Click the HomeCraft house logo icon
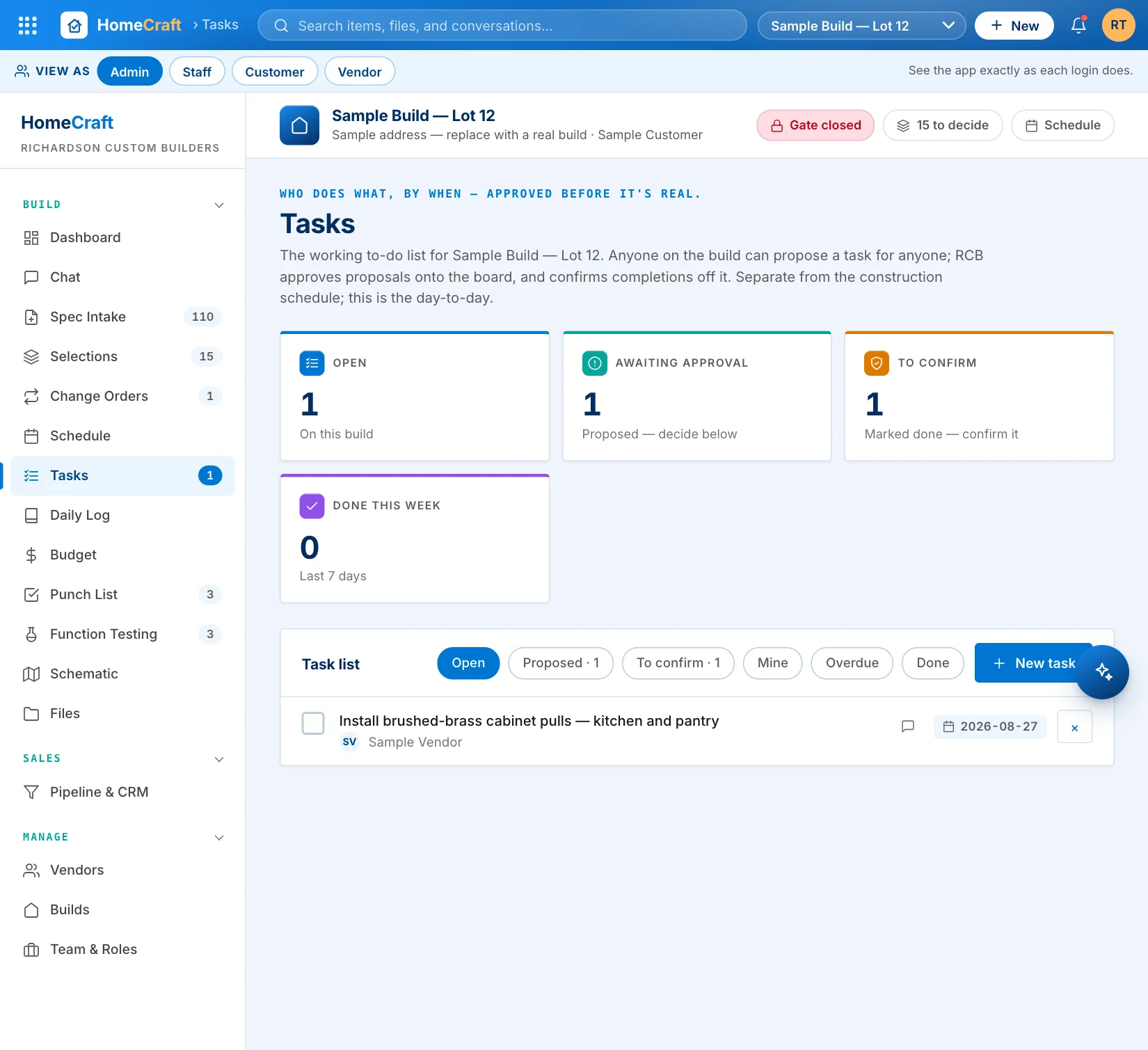Image resolution: width=1148 pixels, height=1050 pixels. [74, 26]
